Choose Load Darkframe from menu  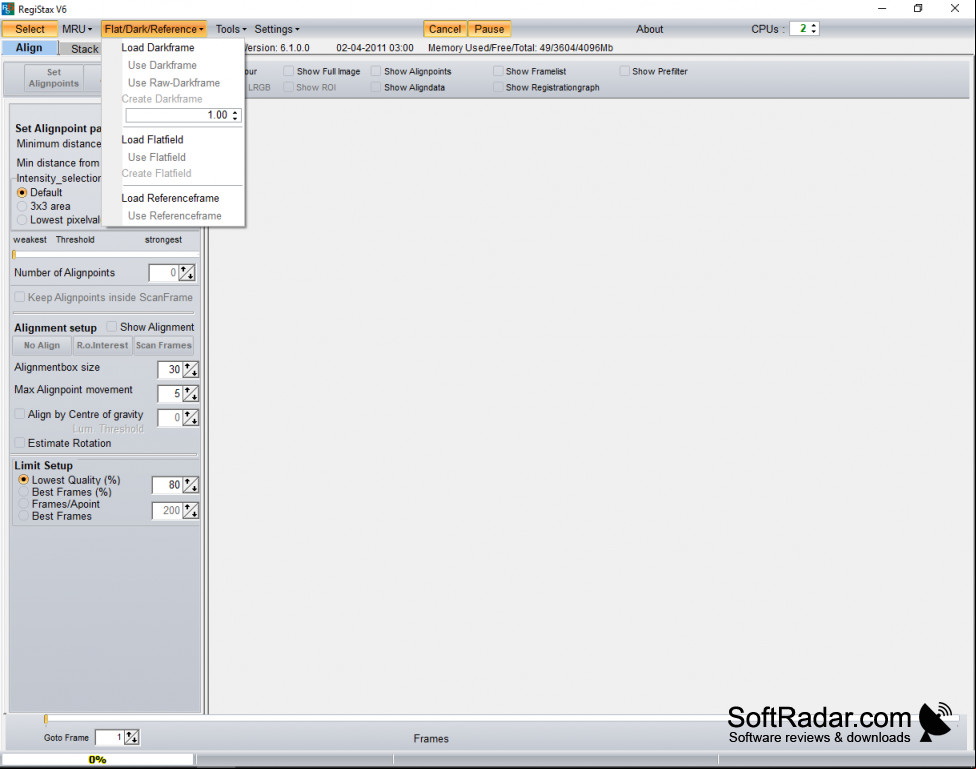157,47
